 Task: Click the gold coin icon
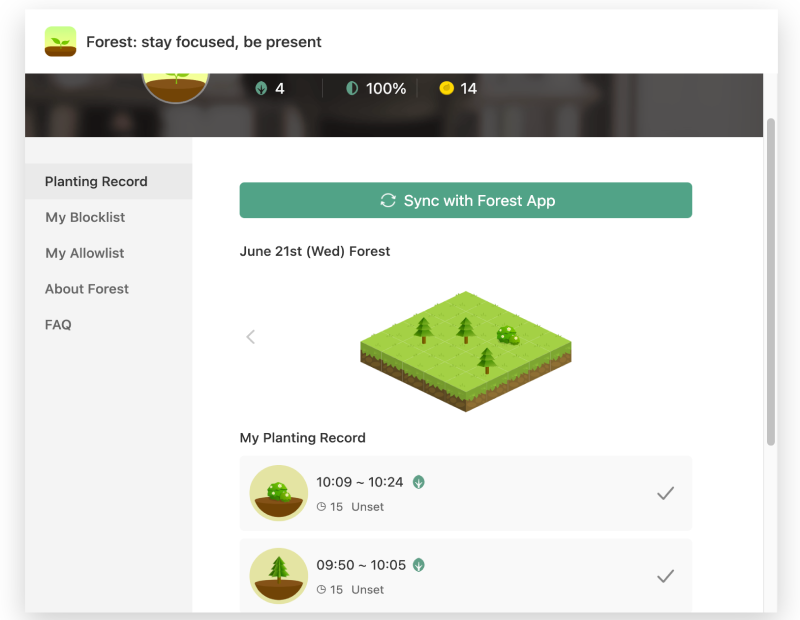coord(446,88)
